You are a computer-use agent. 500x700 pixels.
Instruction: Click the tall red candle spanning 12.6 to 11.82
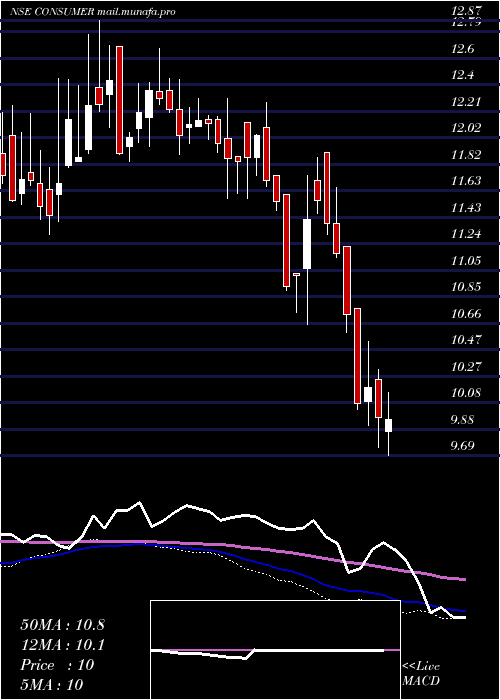click(x=119, y=100)
